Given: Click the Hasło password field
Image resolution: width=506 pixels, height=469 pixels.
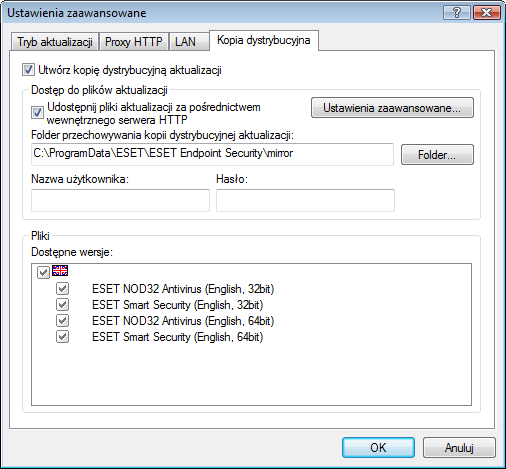Looking at the screenshot, I should (305, 200).
